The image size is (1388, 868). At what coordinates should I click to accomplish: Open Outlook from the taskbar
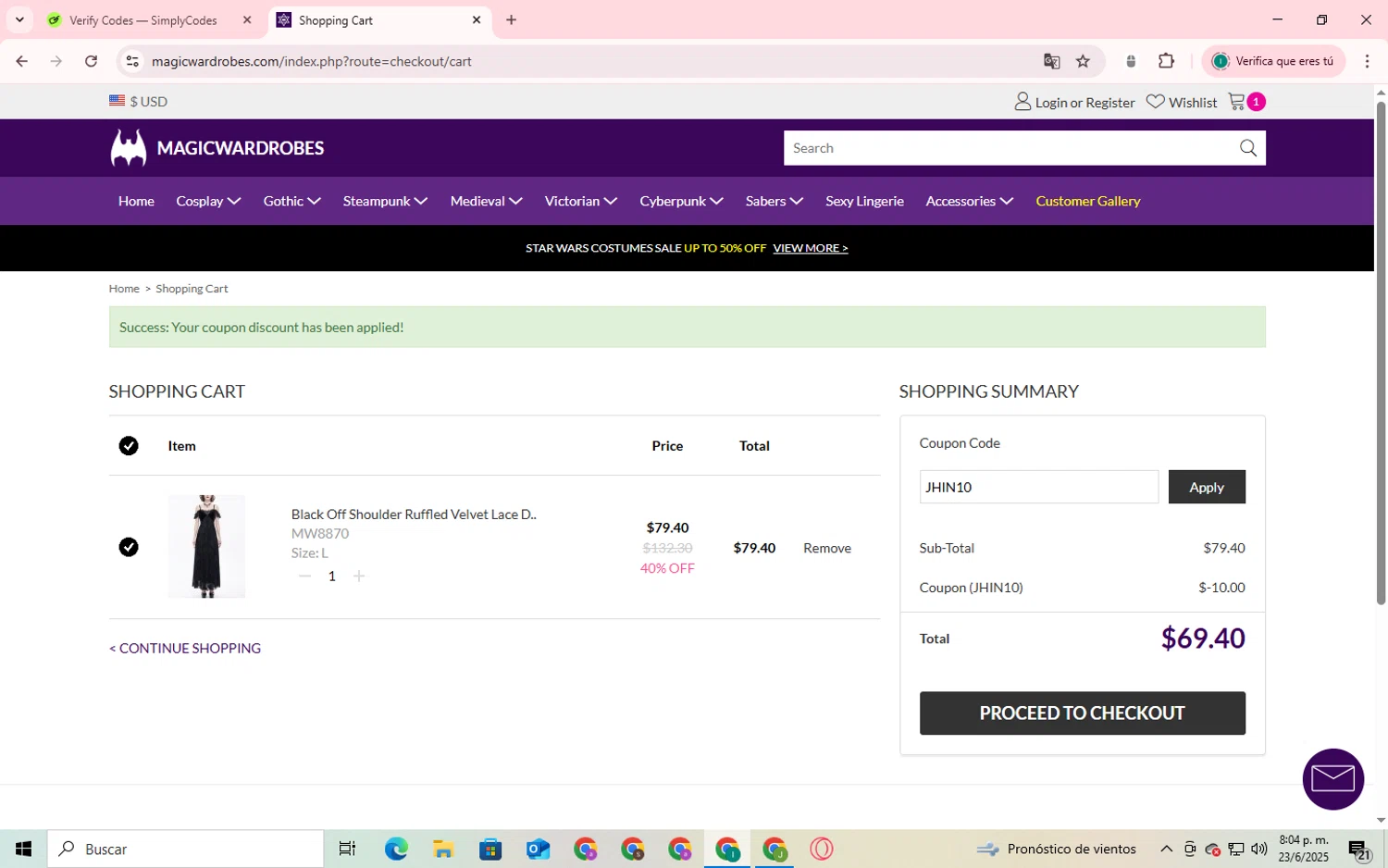538,849
